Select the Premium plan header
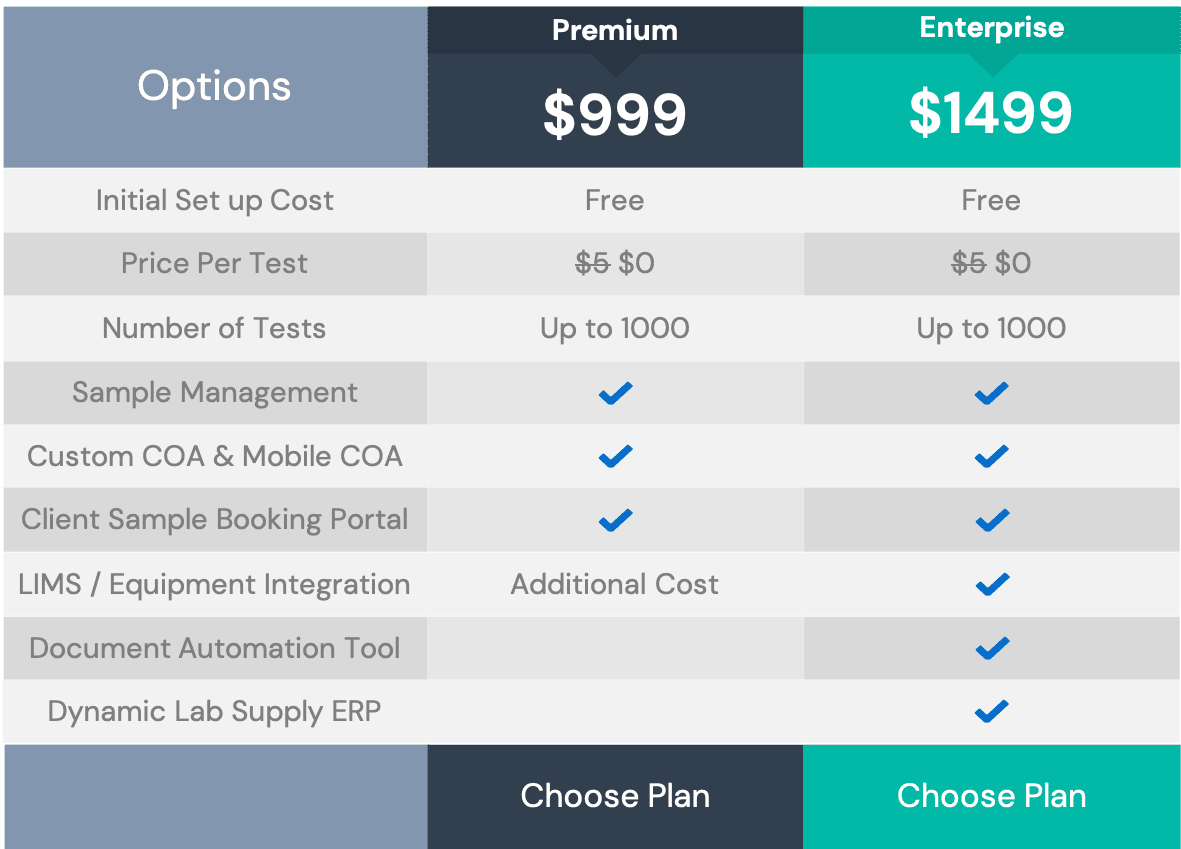The height and width of the screenshot is (849, 1181). coord(615,30)
